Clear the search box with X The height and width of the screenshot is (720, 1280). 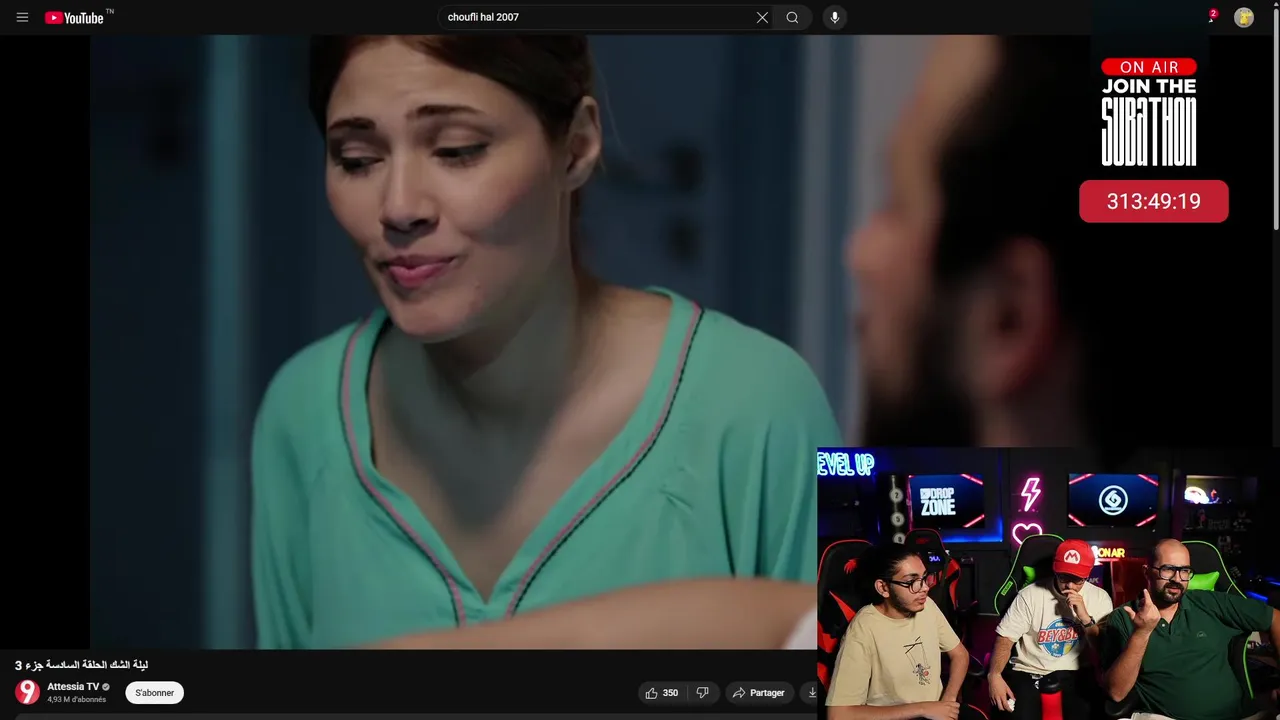coord(762,17)
